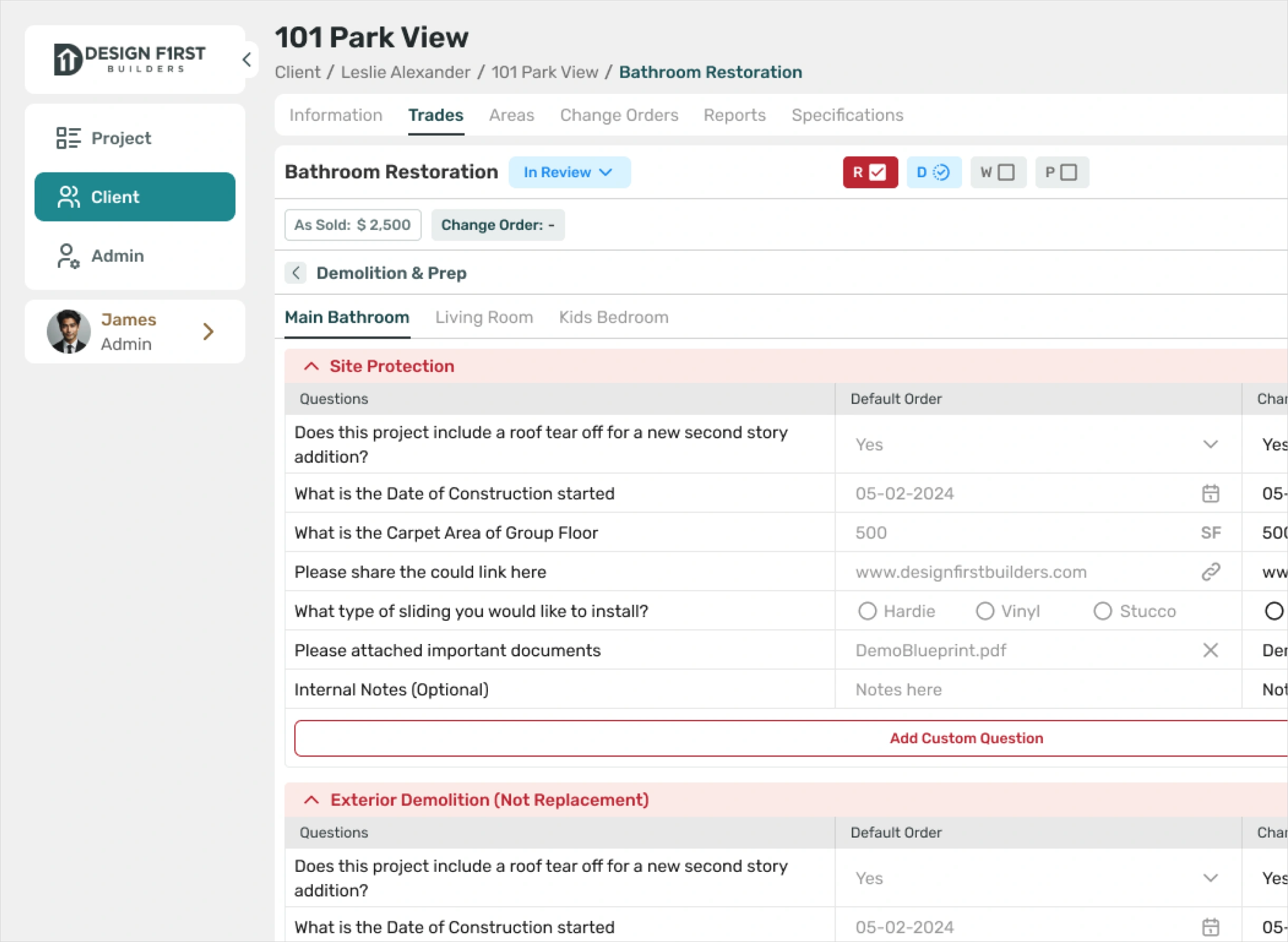Screen dimensions: 1288x942
Task: Click the Admin user-gear icon
Action: click(x=68, y=256)
